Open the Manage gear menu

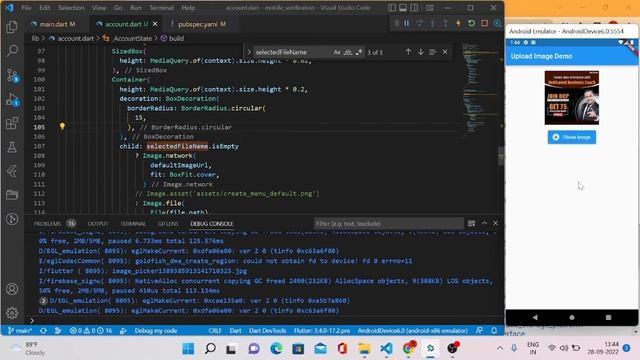click(12, 313)
